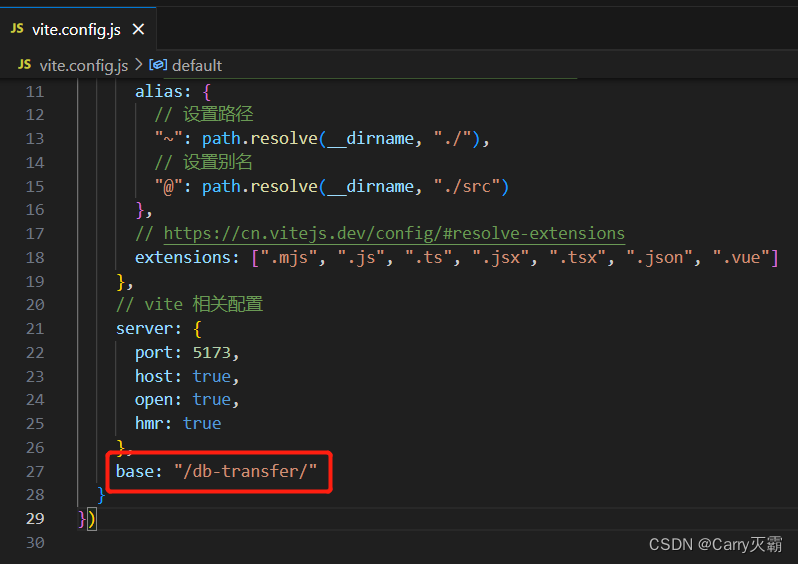Click the 'server' property name
Screen dimensions: 798x564
145,329
